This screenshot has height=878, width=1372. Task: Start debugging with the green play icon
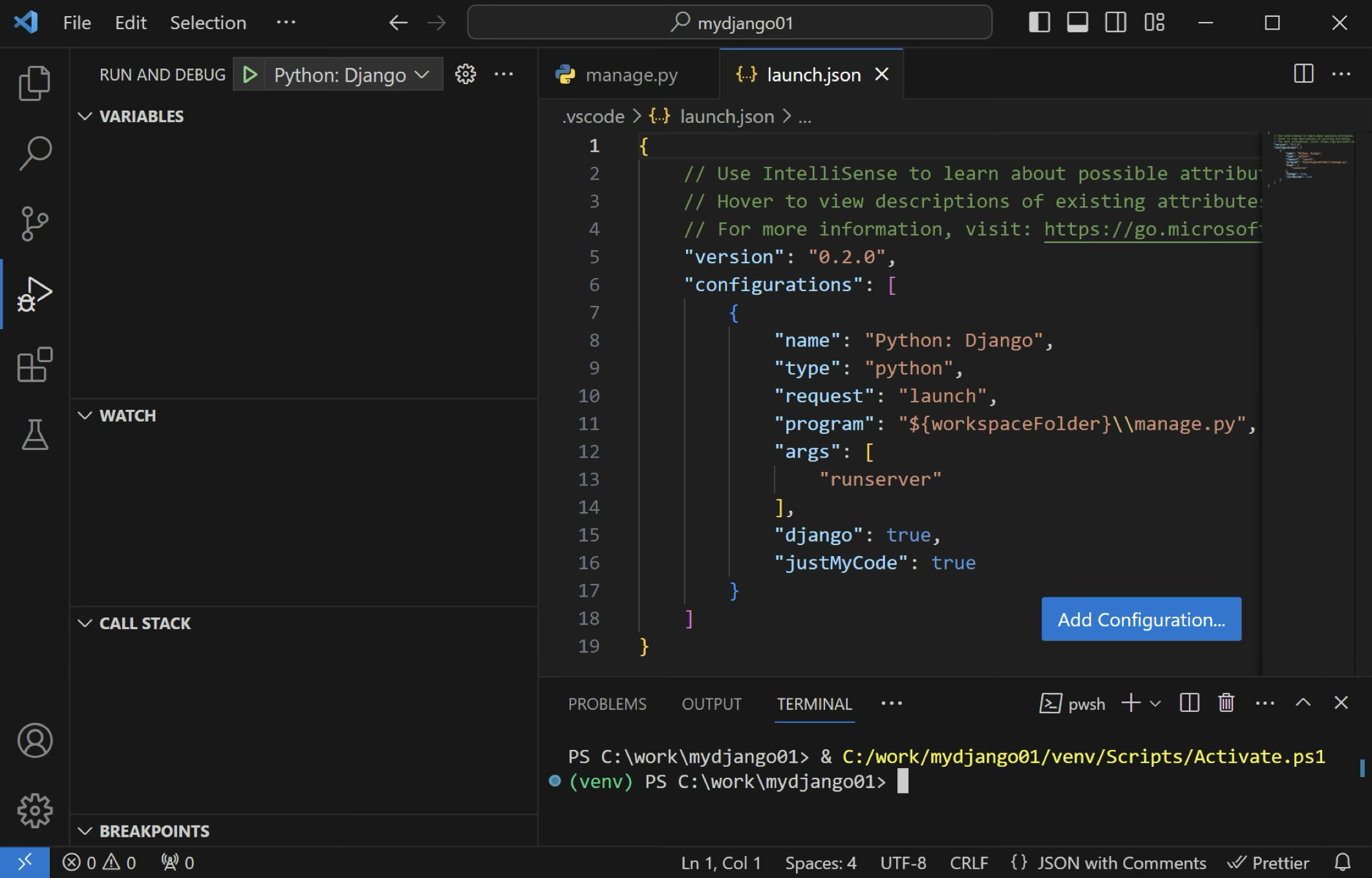(250, 74)
